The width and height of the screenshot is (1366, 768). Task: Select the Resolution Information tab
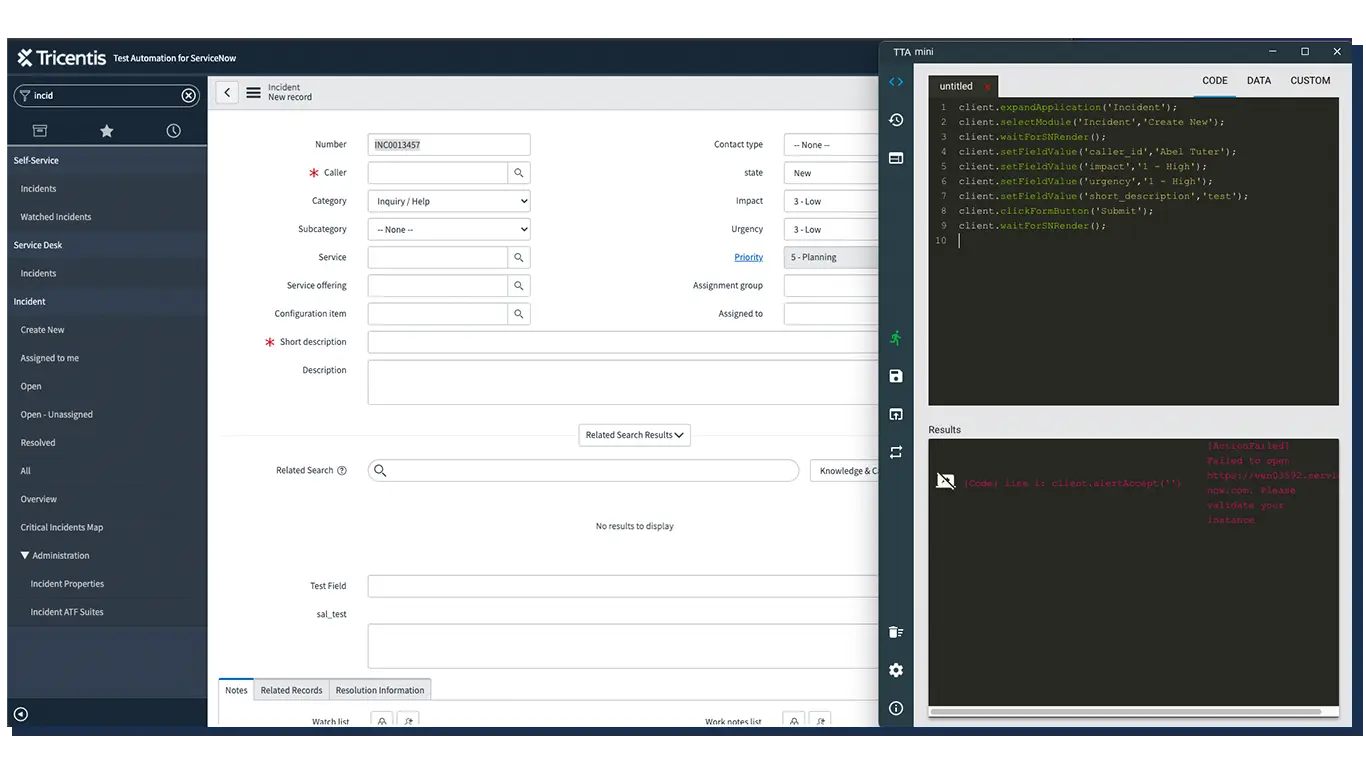point(380,690)
